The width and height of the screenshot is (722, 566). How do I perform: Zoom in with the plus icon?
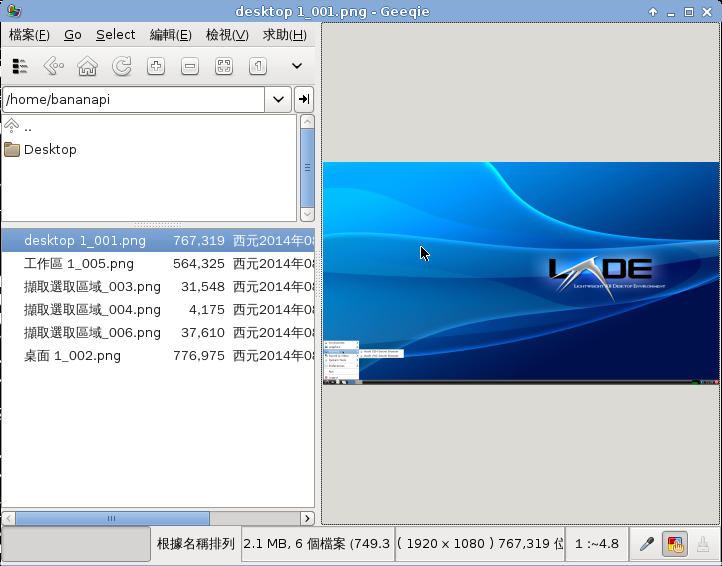156,66
